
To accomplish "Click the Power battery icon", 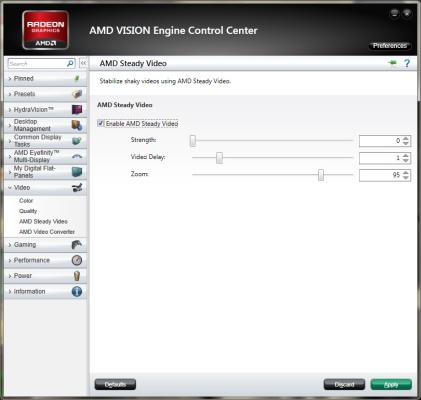I will tap(77, 276).
